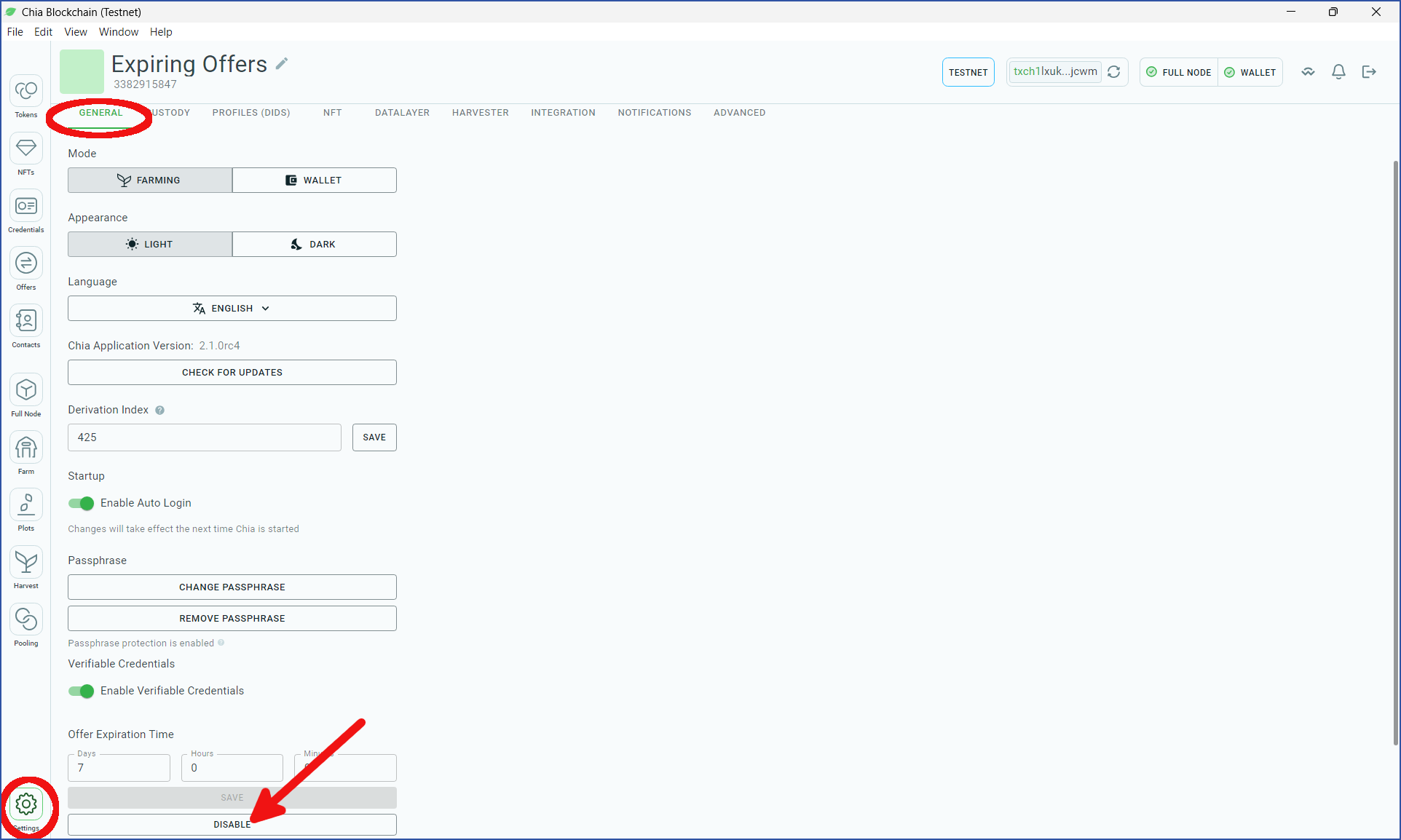
Task: Switch to the Profiles (DIDs) tab
Action: tap(251, 113)
